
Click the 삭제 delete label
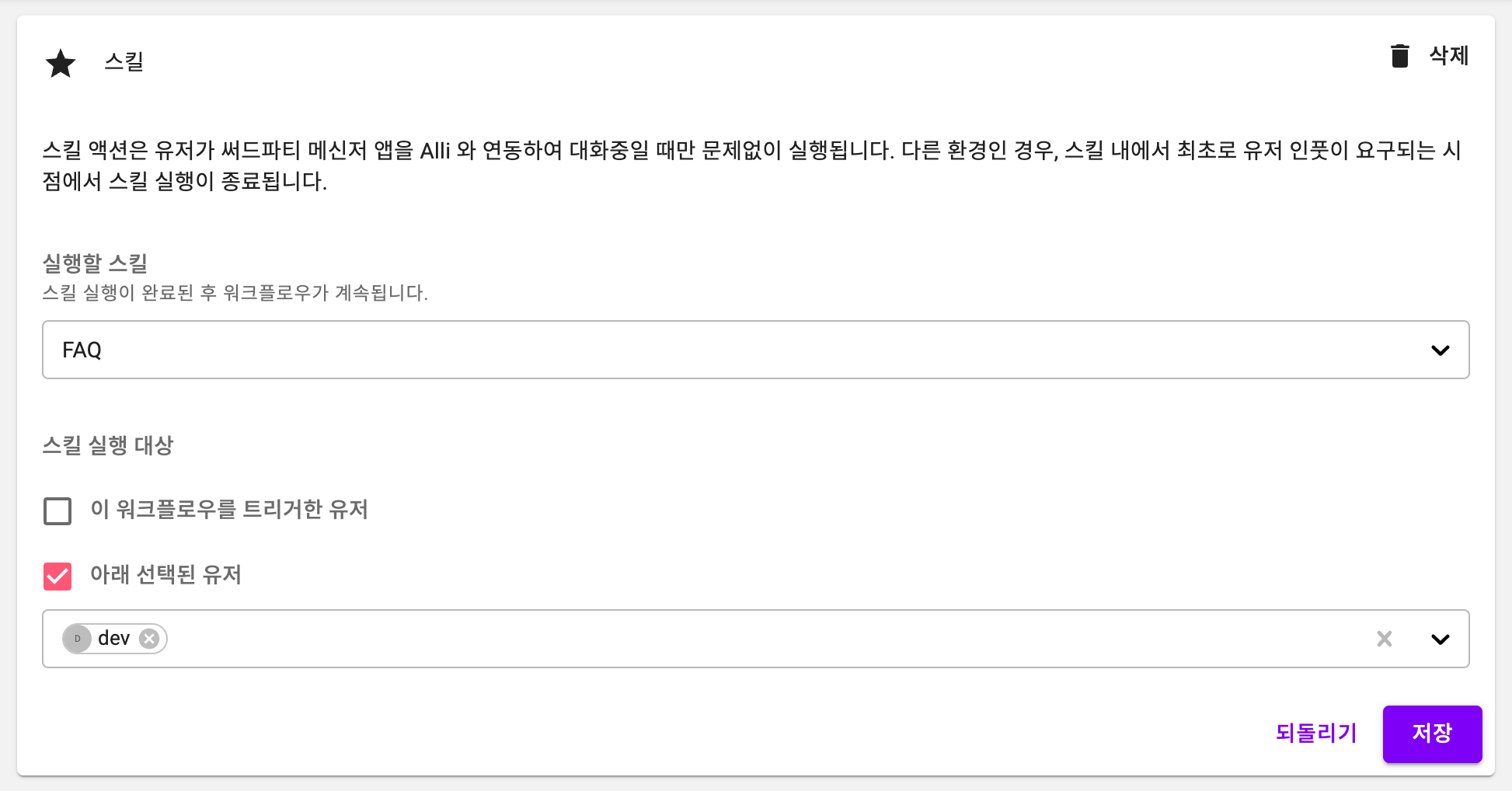(x=1449, y=56)
